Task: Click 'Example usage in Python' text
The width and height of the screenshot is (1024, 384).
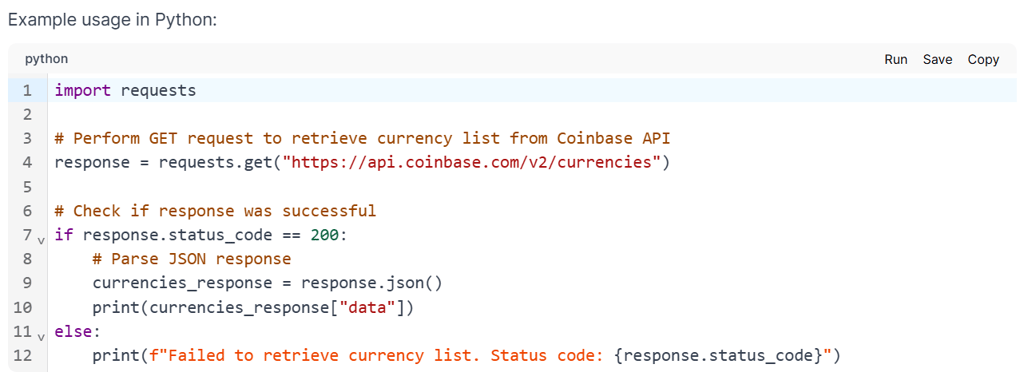Action: [112, 20]
